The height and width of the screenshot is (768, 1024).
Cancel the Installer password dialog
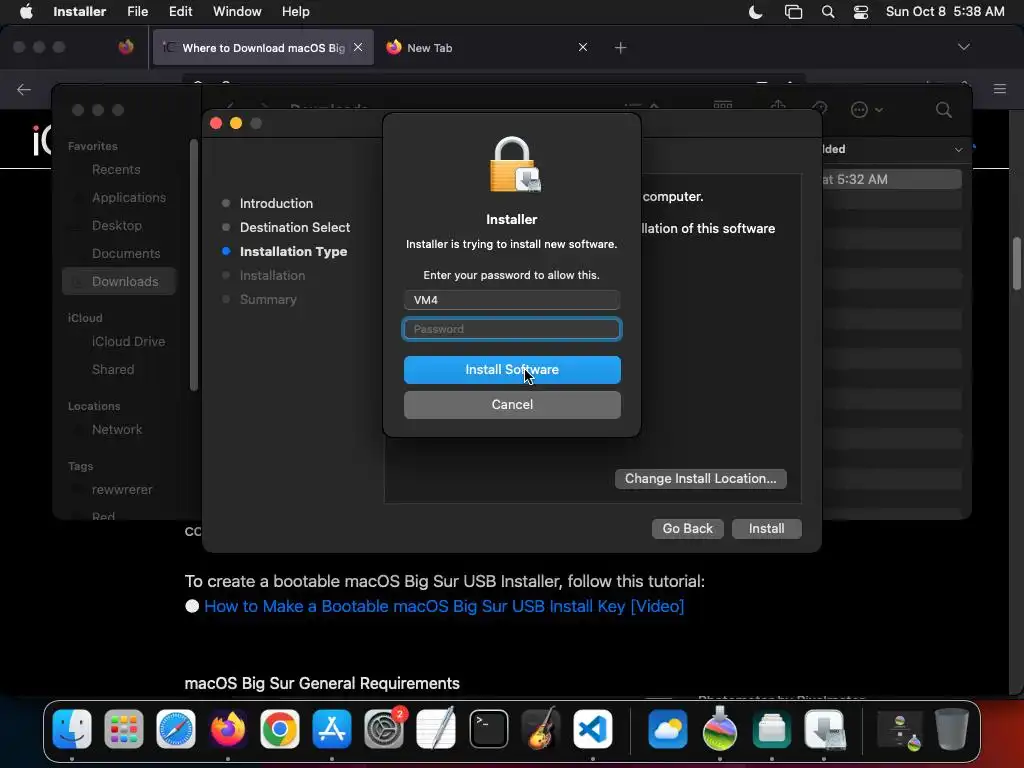(x=512, y=405)
